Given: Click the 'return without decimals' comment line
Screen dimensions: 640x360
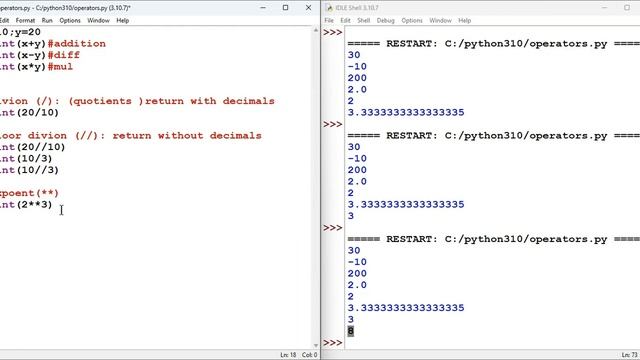Looking at the screenshot, I should 131,136.
